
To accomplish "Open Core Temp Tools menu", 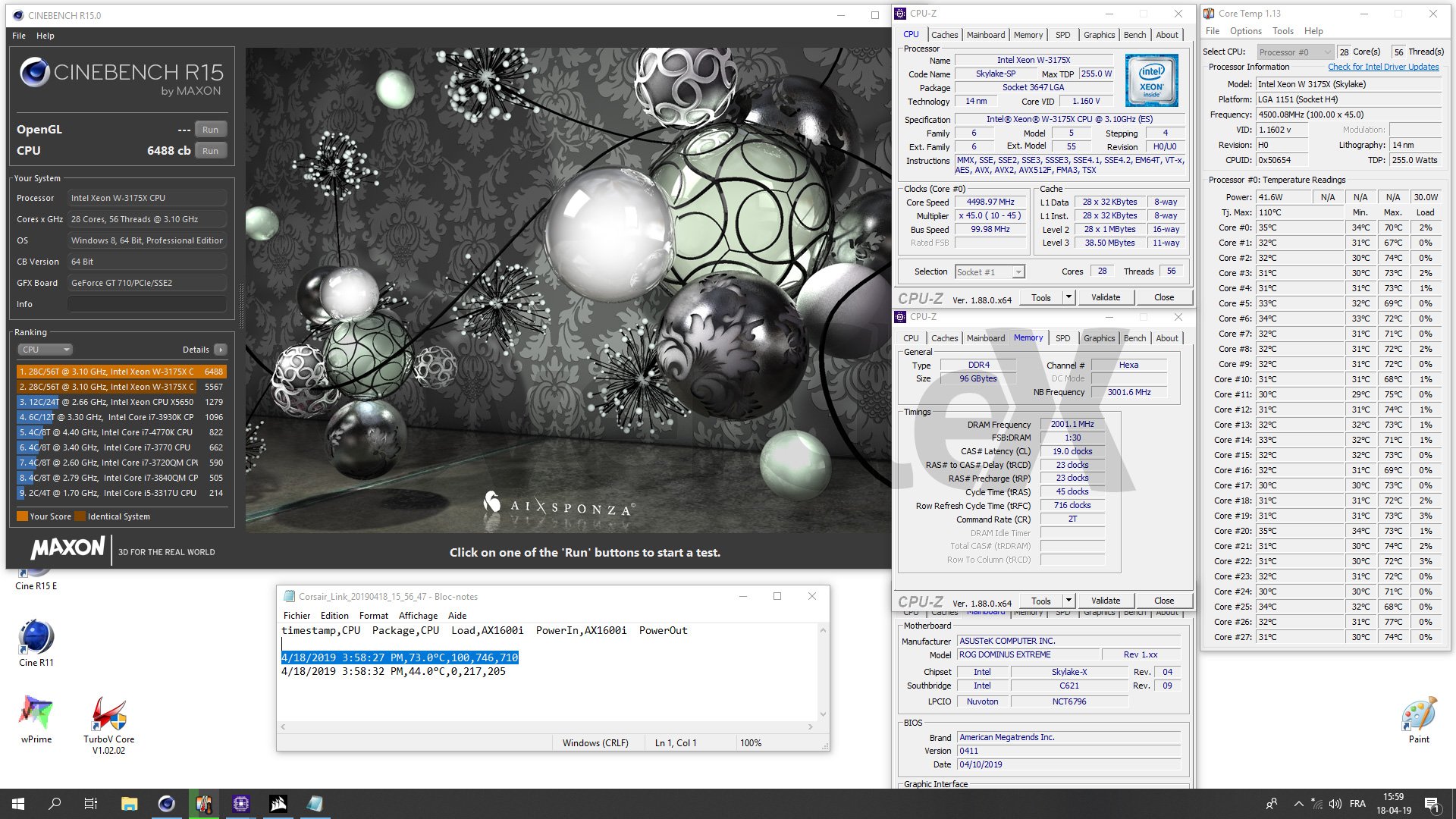I will click(x=1283, y=31).
